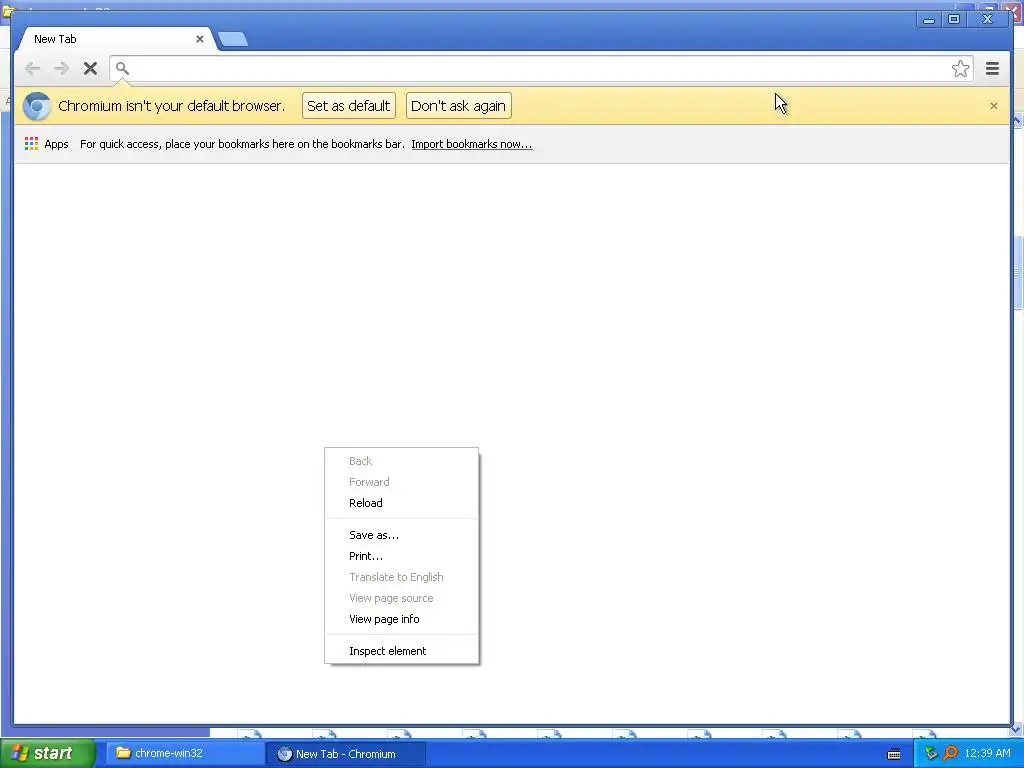Switch to chrome-win32 taskbar window

tap(184, 754)
